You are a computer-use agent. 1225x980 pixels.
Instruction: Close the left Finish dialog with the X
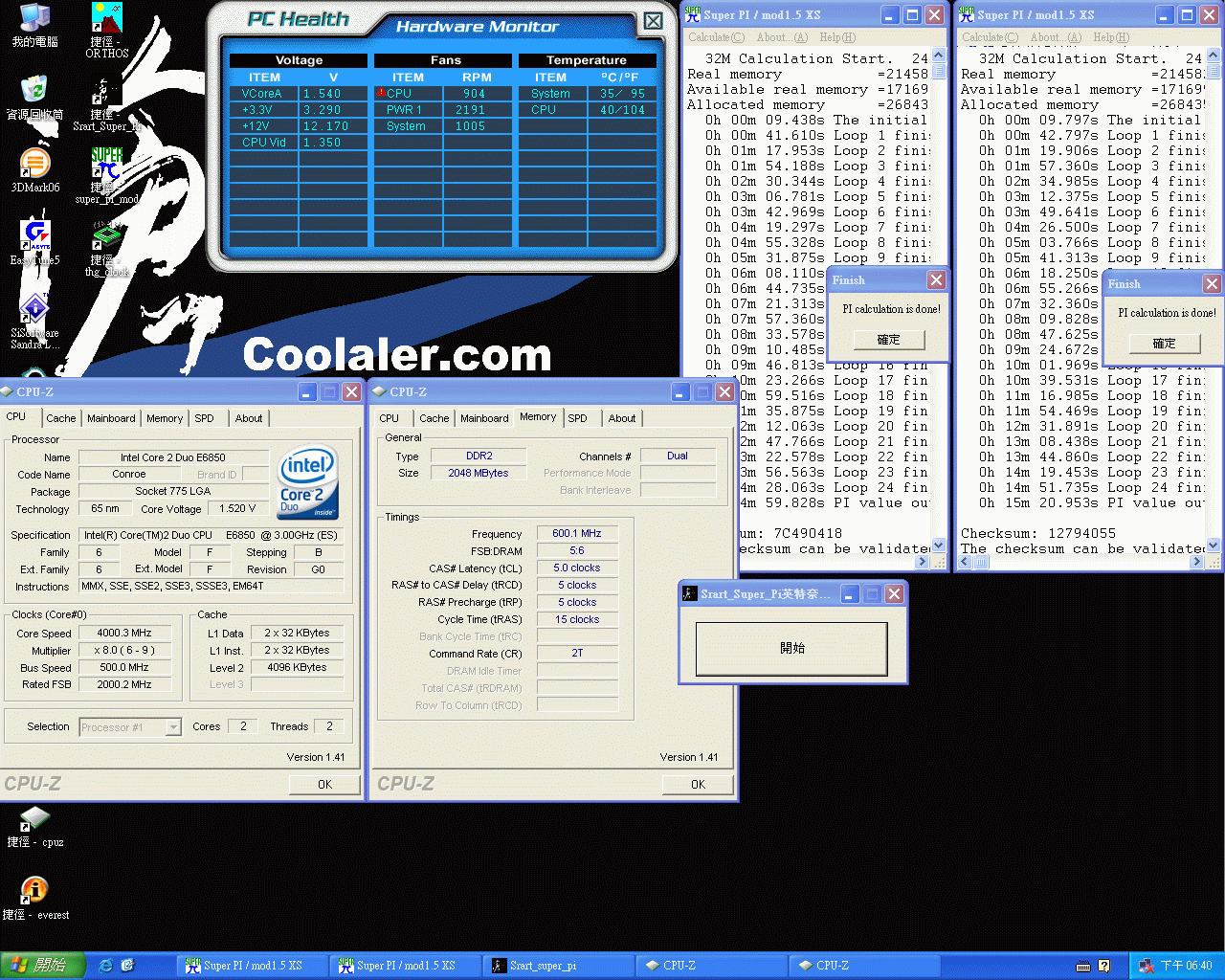click(x=936, y=279)
